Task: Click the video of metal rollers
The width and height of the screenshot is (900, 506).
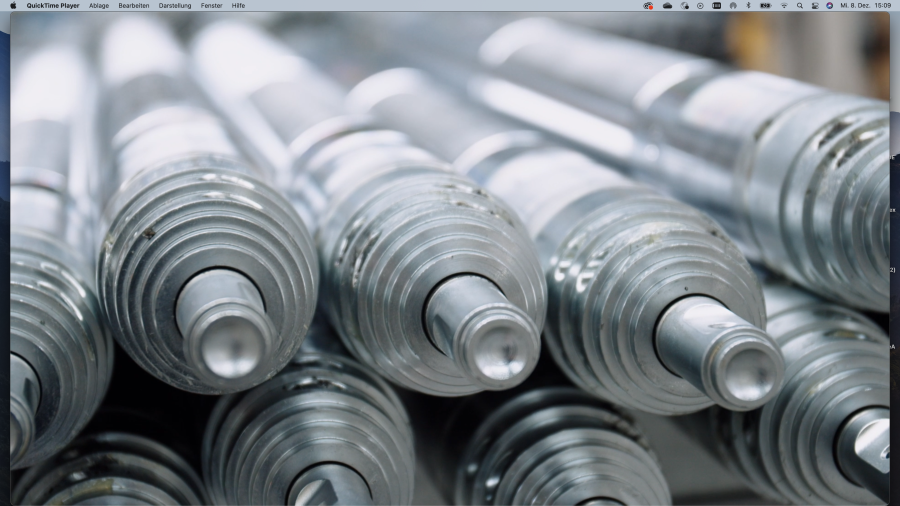Action: click(450, 260)
